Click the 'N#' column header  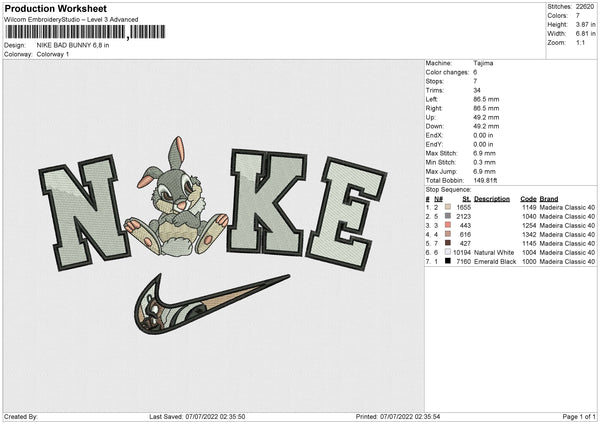click(438, 199)
